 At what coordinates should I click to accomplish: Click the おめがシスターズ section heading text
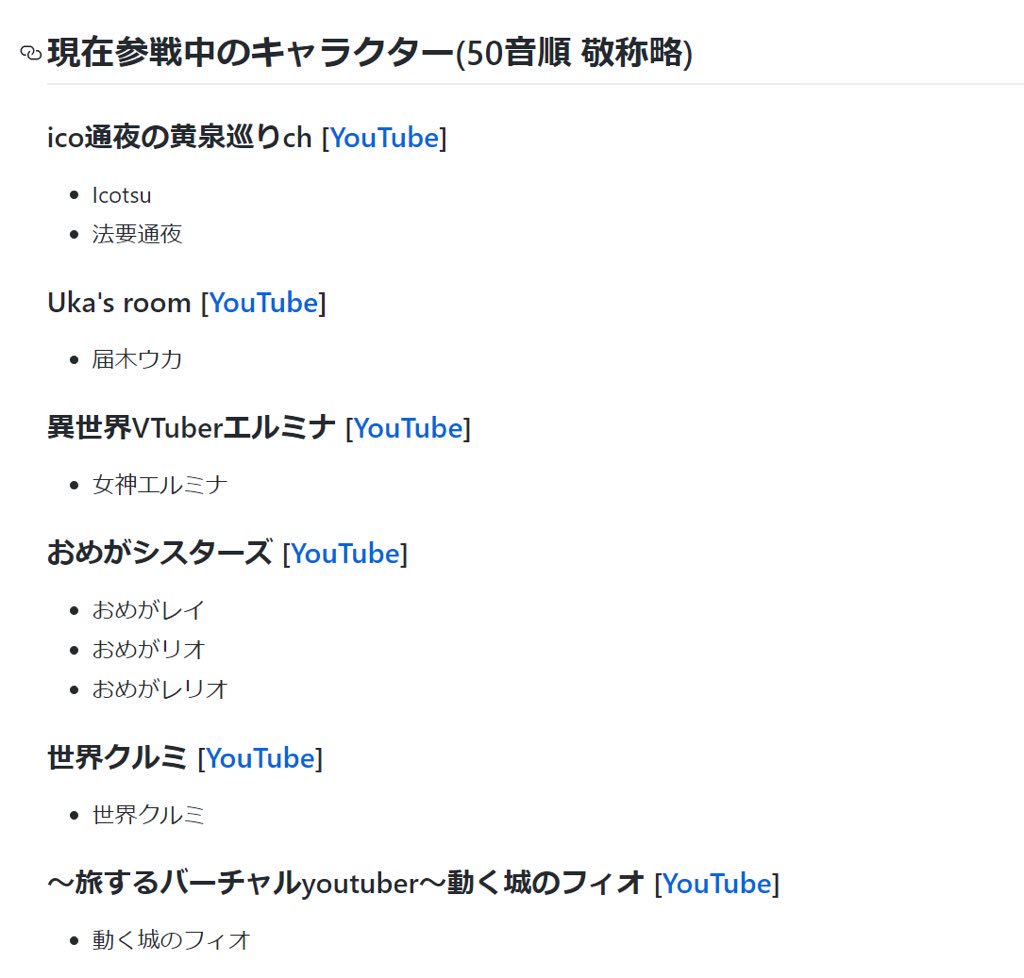click(160, 554)
